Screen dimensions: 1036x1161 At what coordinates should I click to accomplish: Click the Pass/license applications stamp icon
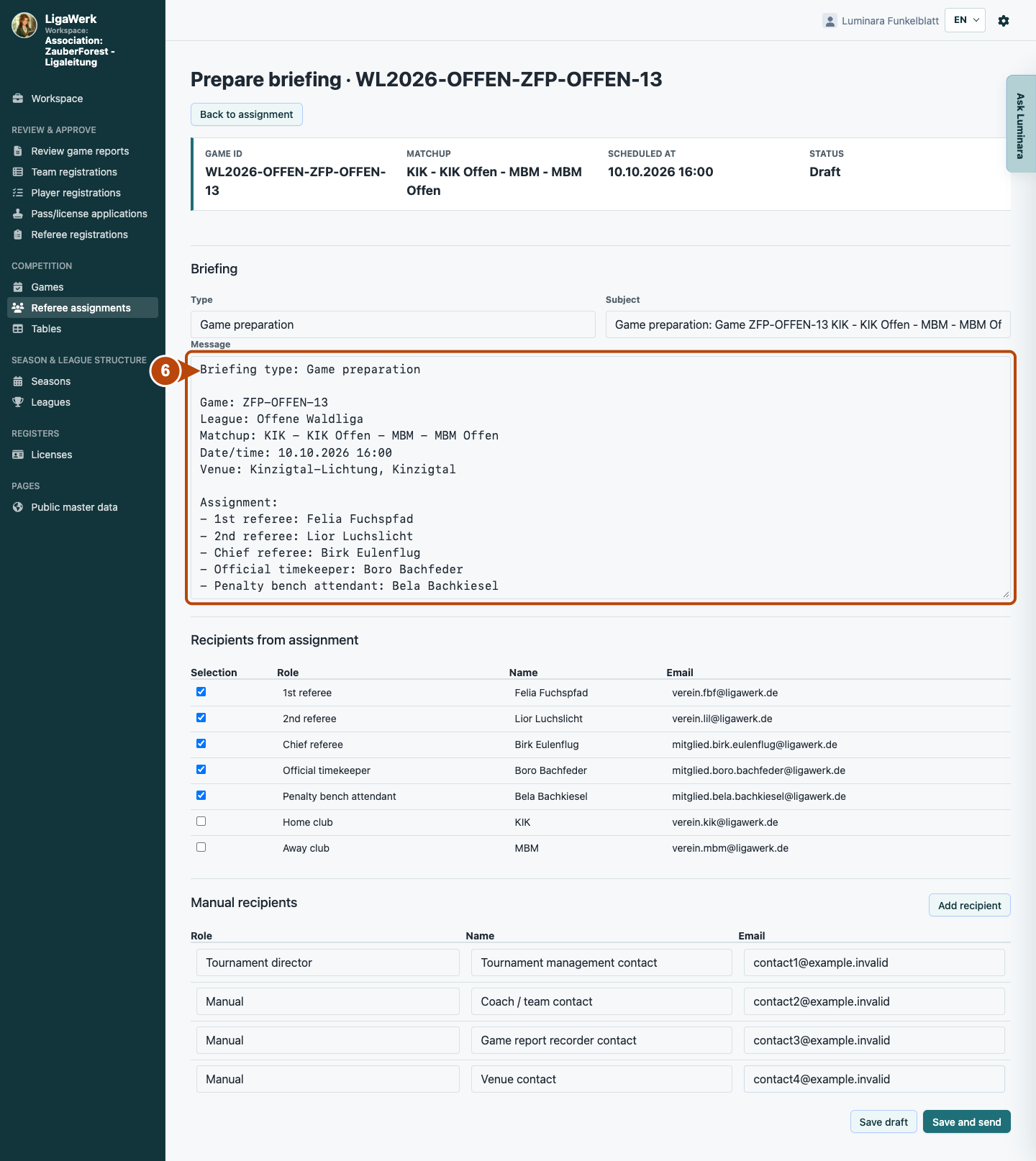click(18, 214)
